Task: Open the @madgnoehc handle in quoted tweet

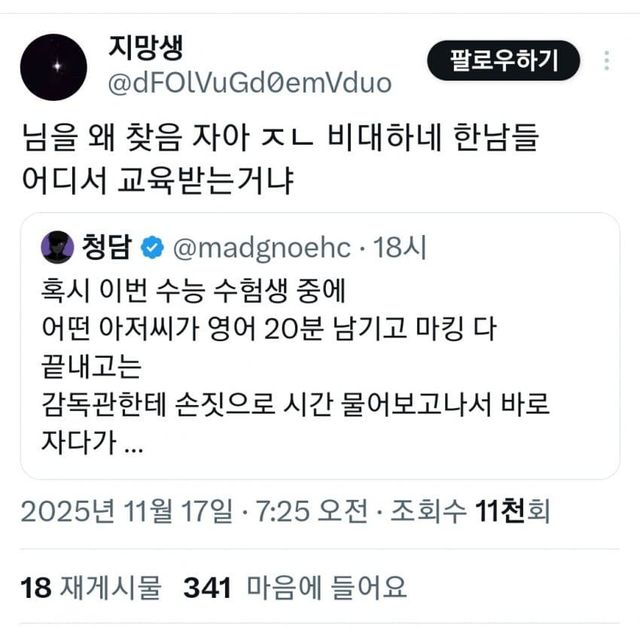Action: 262,248
